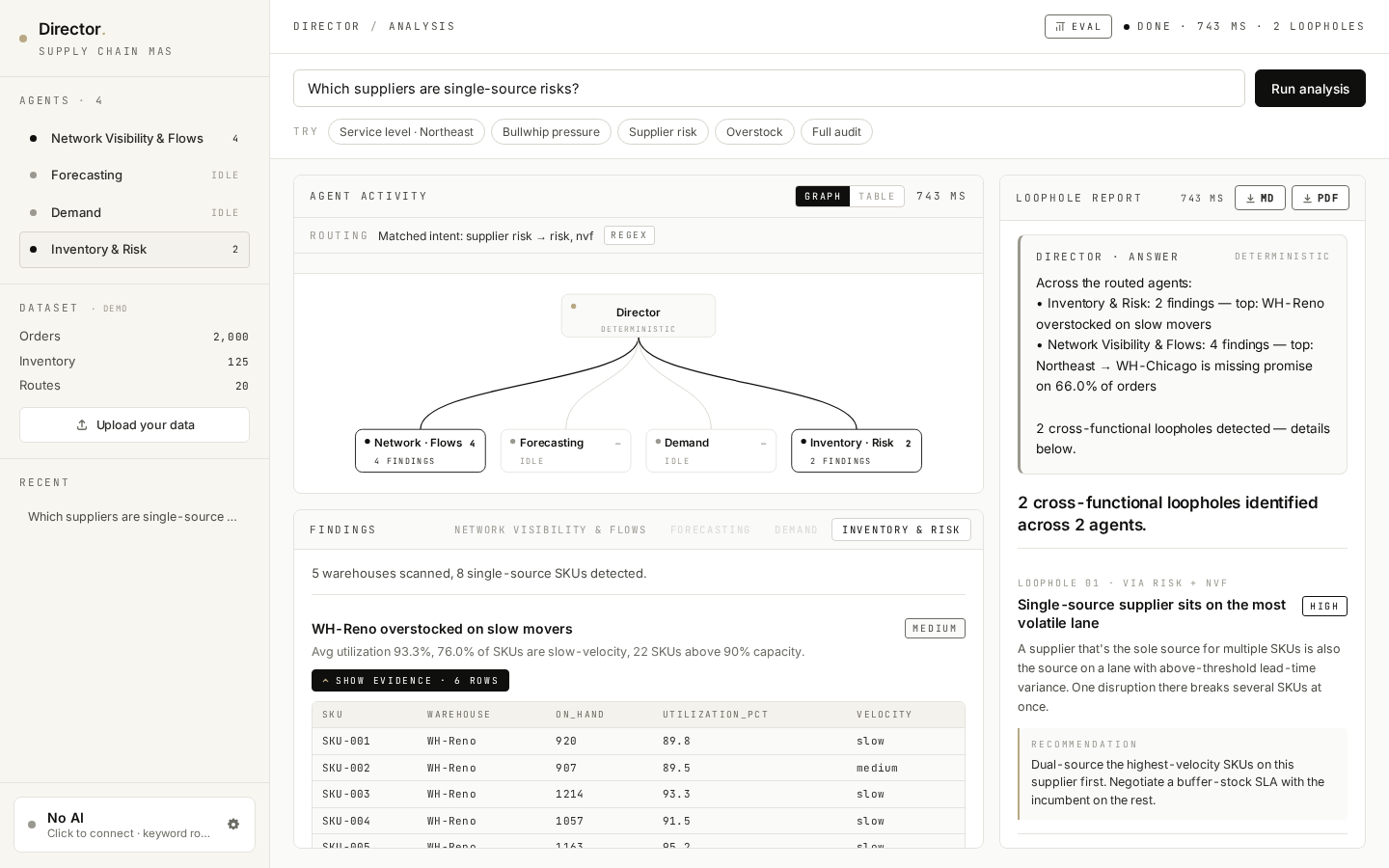Click WAREHOUSE column header
The height and width of the screenshot is (868, 1389).
pyautogui.click(x=458, y=715)
